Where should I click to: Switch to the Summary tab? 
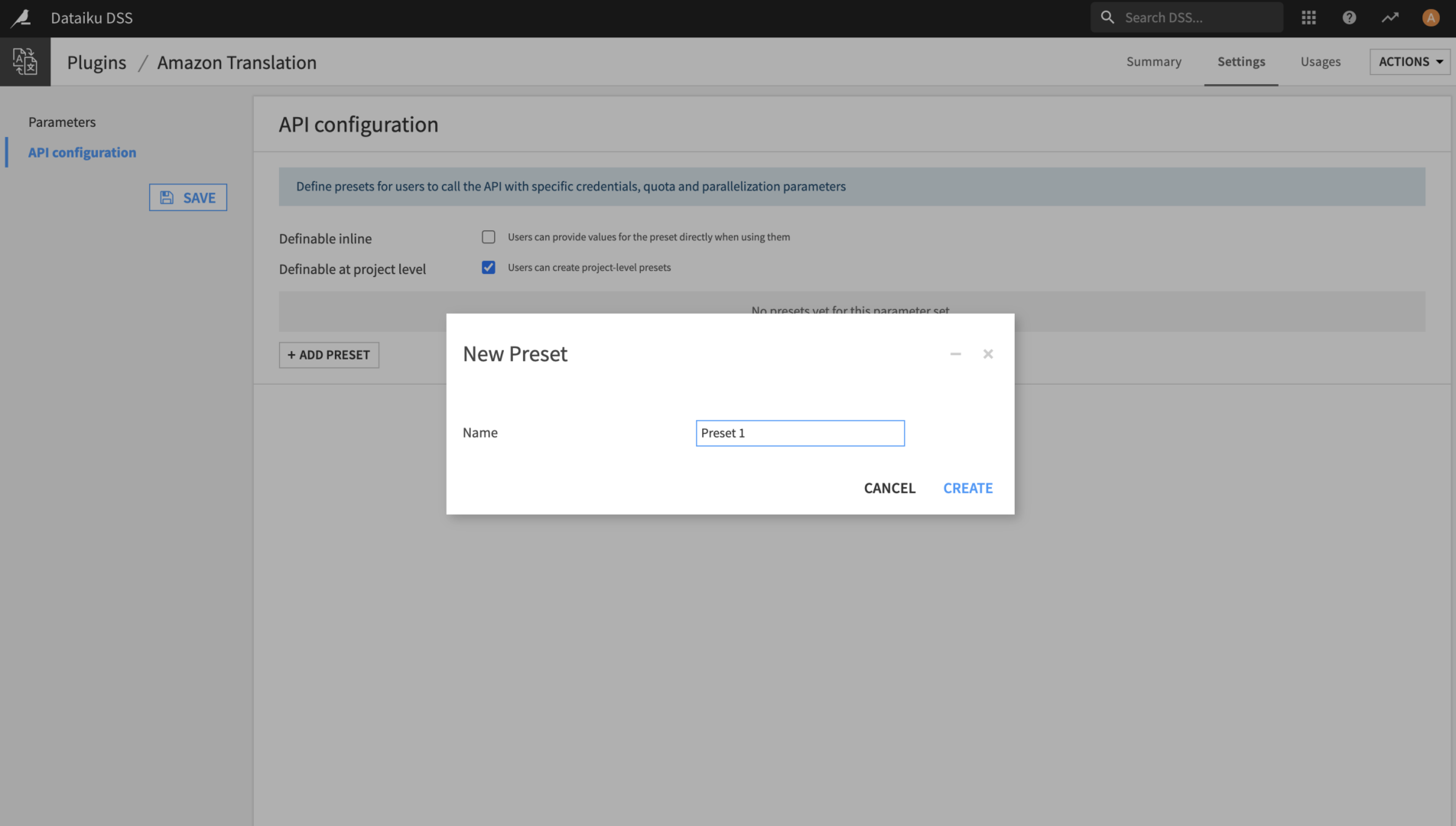click(1154, 61)
